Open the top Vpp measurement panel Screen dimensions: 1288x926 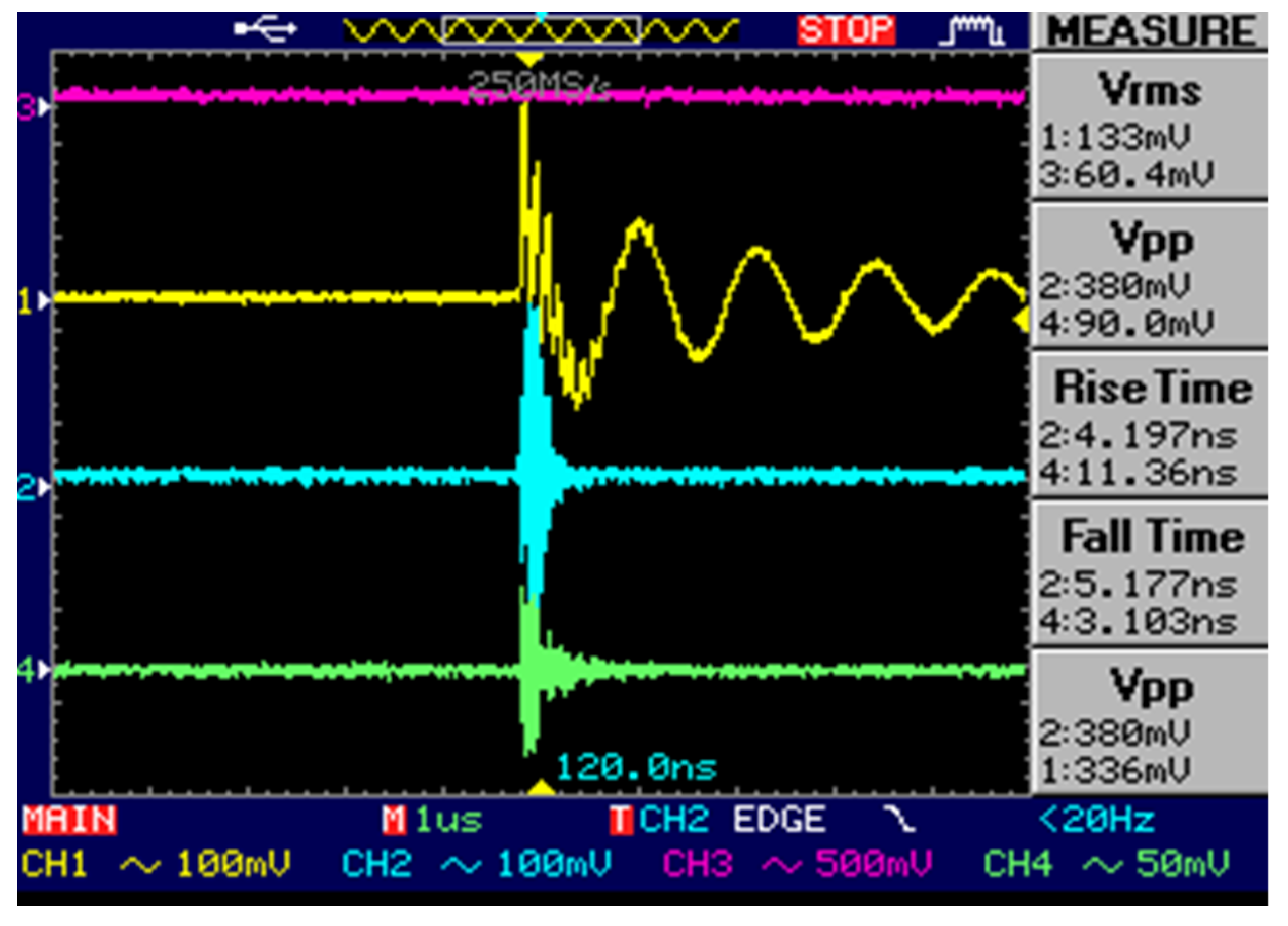point(1151,276)
